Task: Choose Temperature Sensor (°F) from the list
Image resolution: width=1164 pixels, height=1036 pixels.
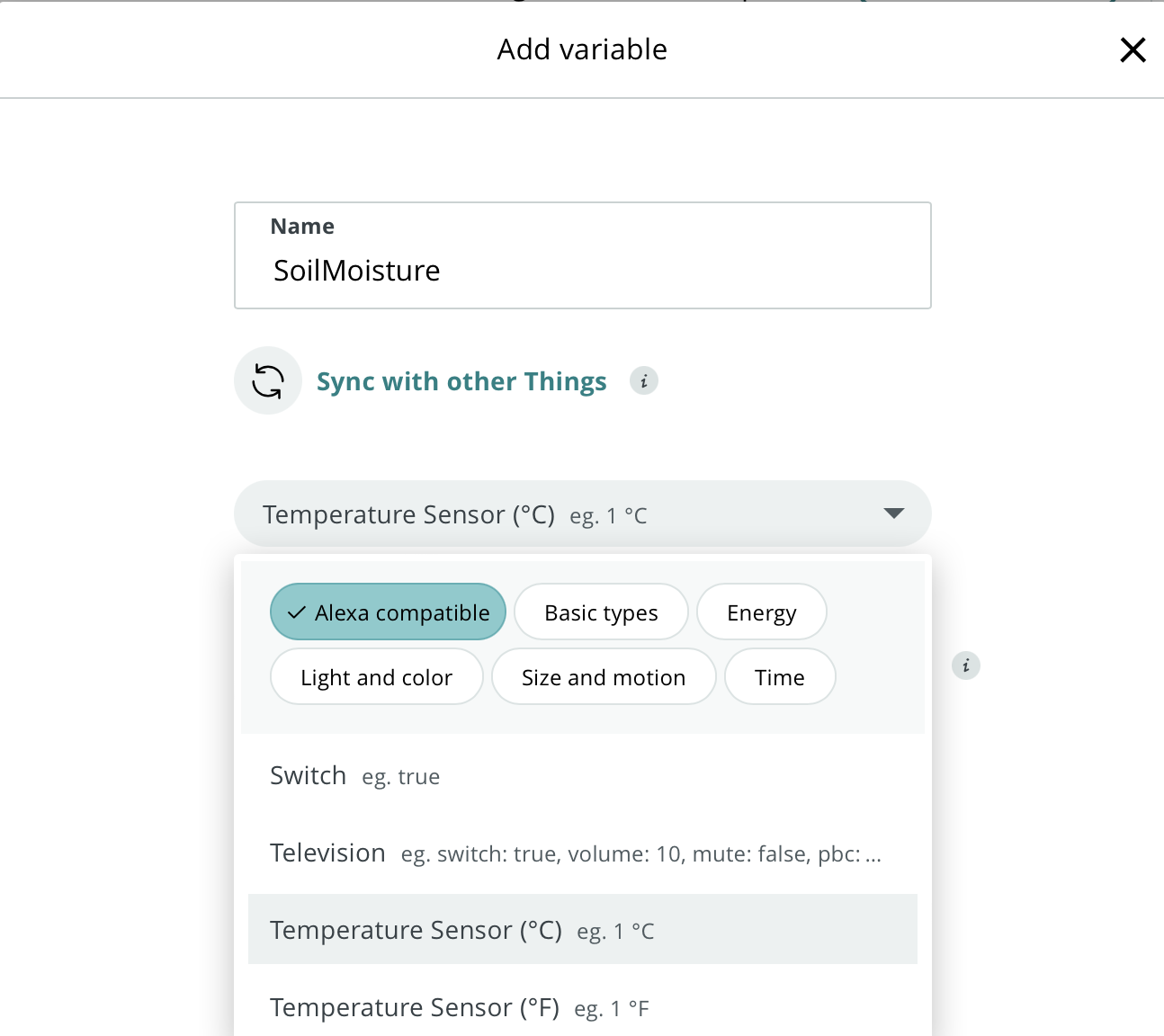Action: pos(414,1007)
